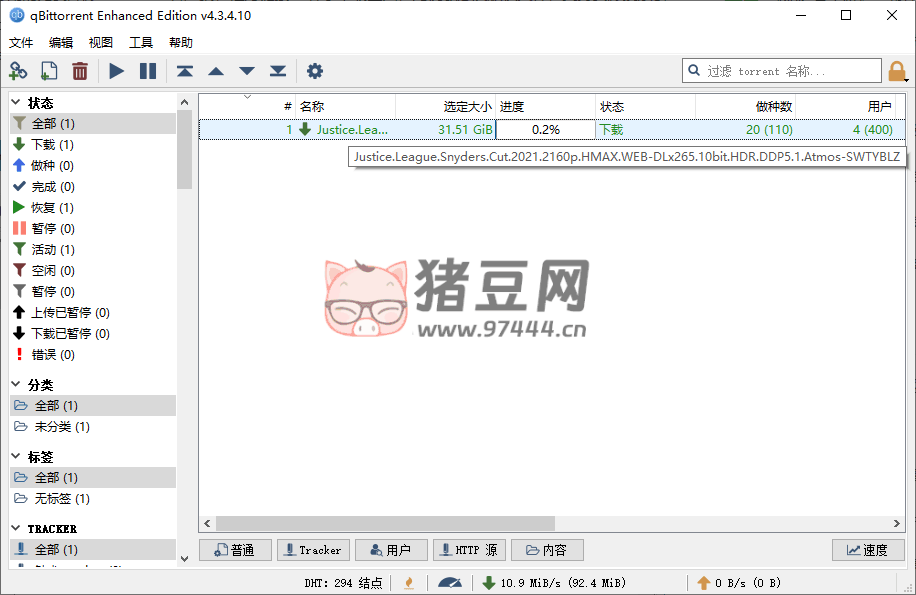Show the 速度 speed graph panel
This screenshot has height=595, width=916.
point(867,550)
